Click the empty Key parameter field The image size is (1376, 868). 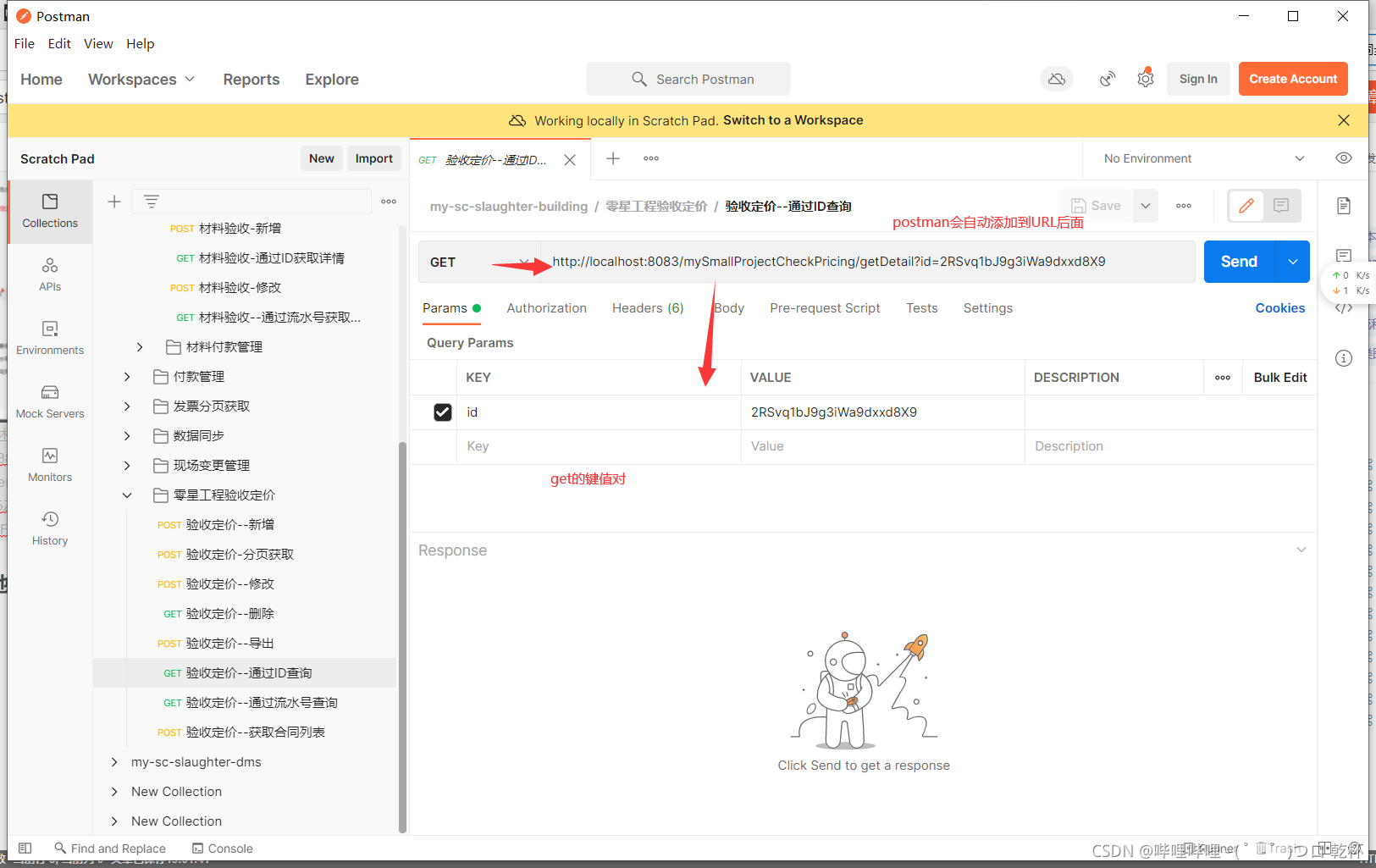(x=600, y=446)
